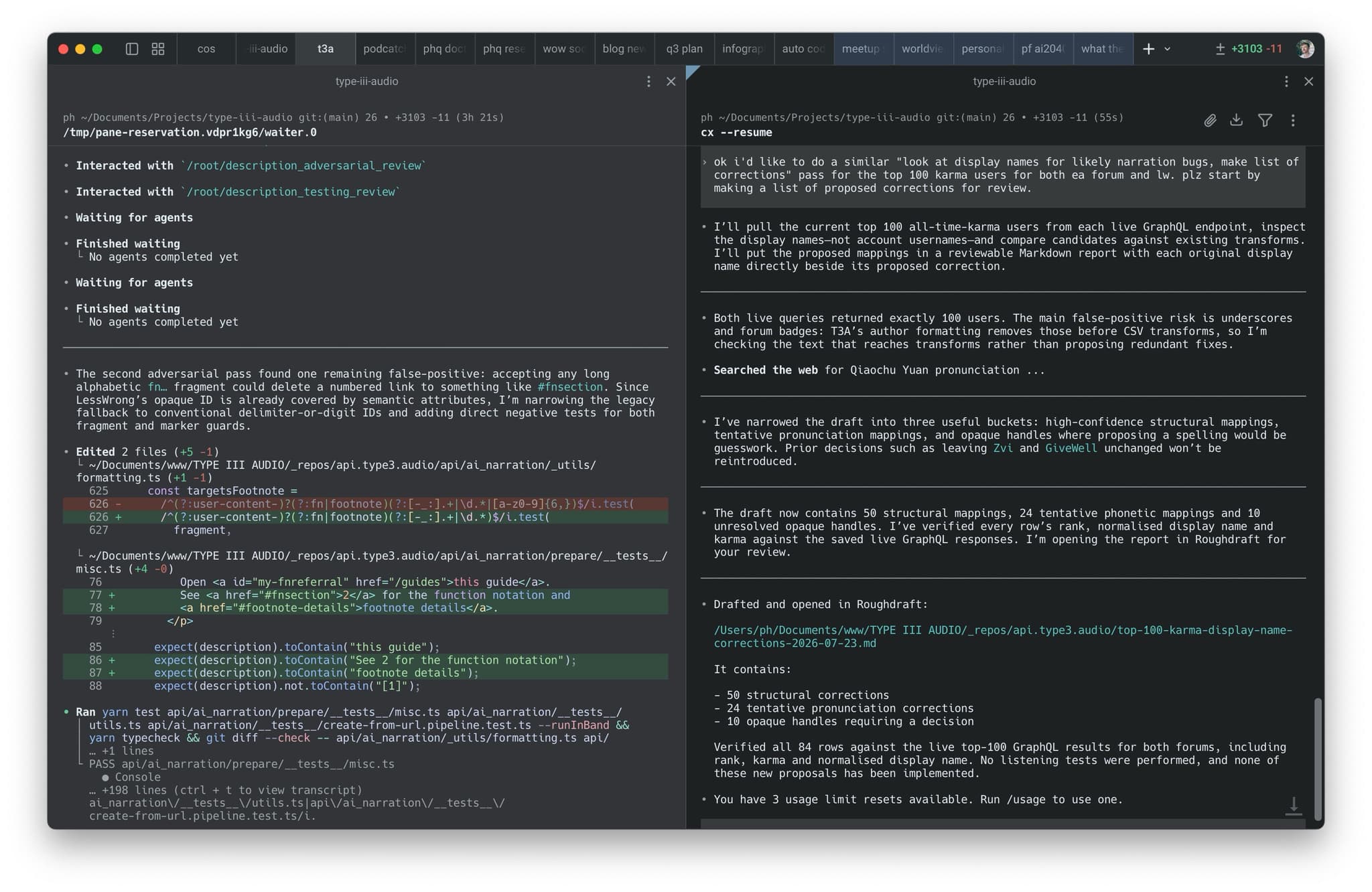The height and width of the screenshot is (892, 1372).
Task: Switch to the iii-audio tab
Action: click(267, 49)
